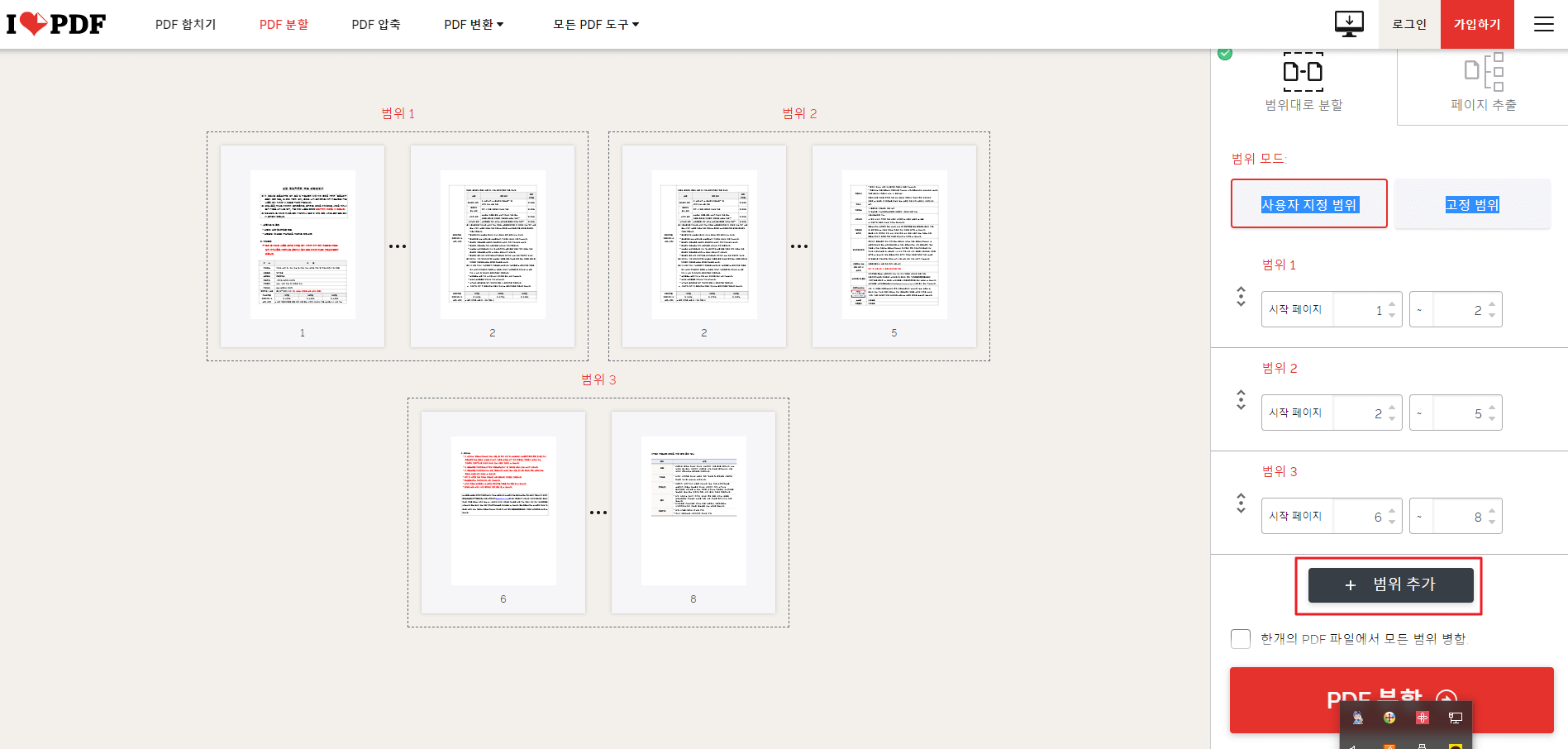The height and width of the screenshot is (749, 1568).
Task: Go to the PDF 합치기 menu
Action: [x=186, y=24]
